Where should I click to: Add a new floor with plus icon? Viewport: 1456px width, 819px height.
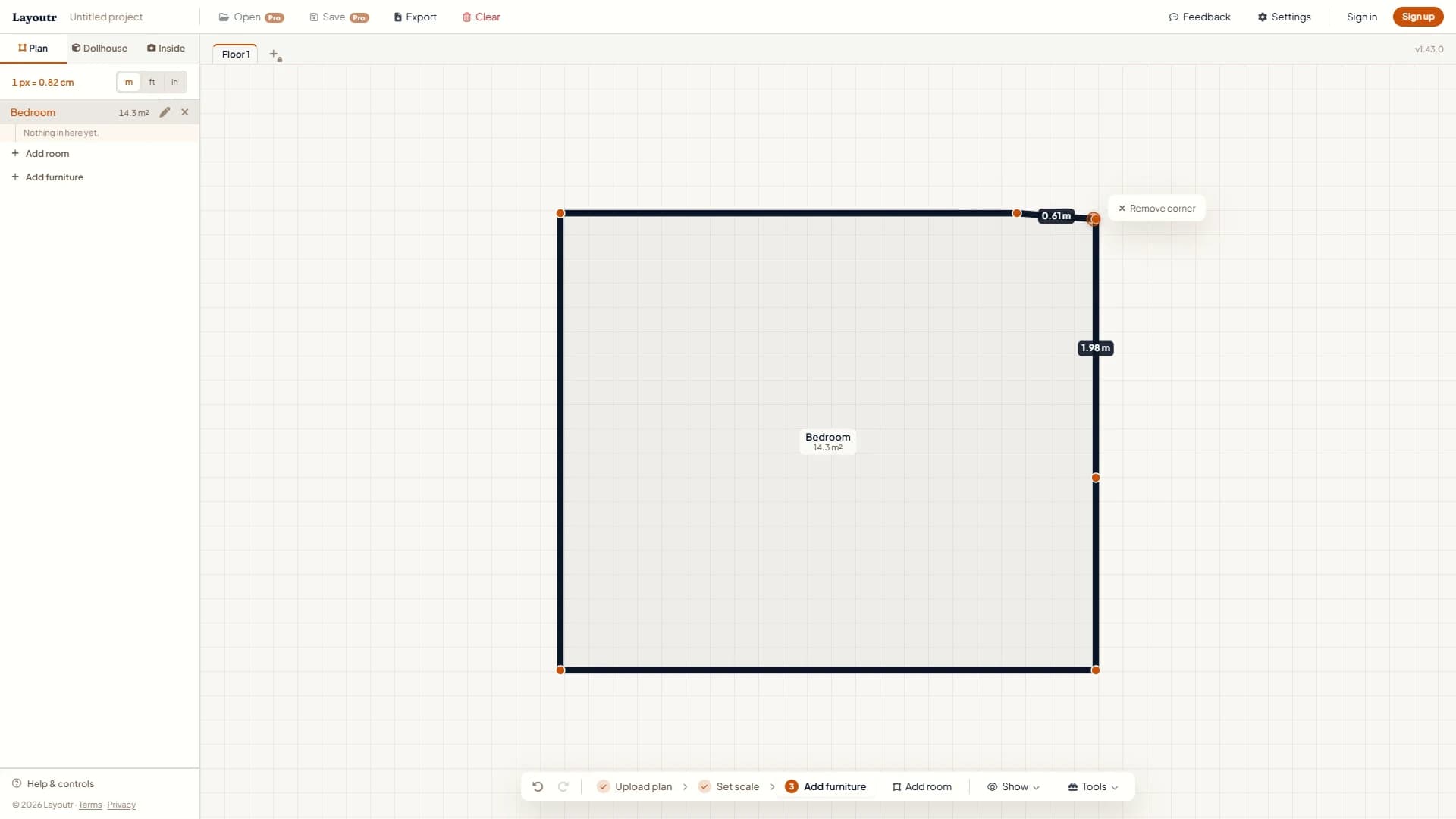pos(275,55)
